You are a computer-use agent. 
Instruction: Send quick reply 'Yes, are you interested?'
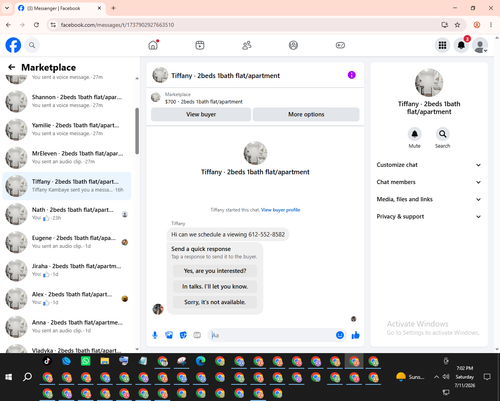(x=215, y=271)
